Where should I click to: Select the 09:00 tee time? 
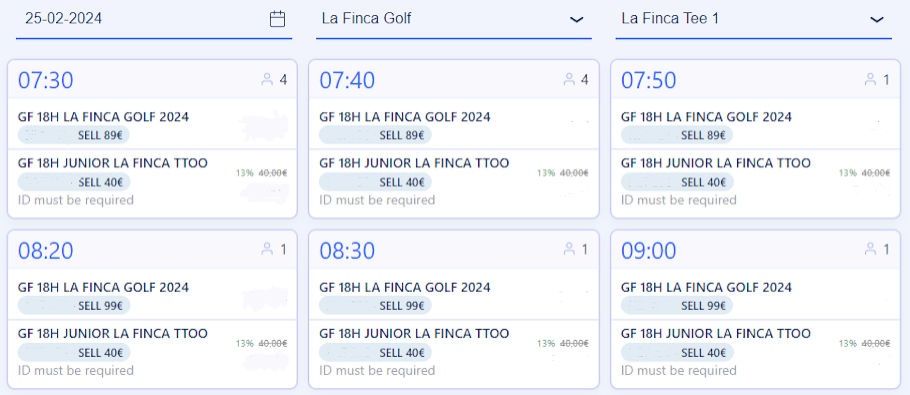coord(649,251)
